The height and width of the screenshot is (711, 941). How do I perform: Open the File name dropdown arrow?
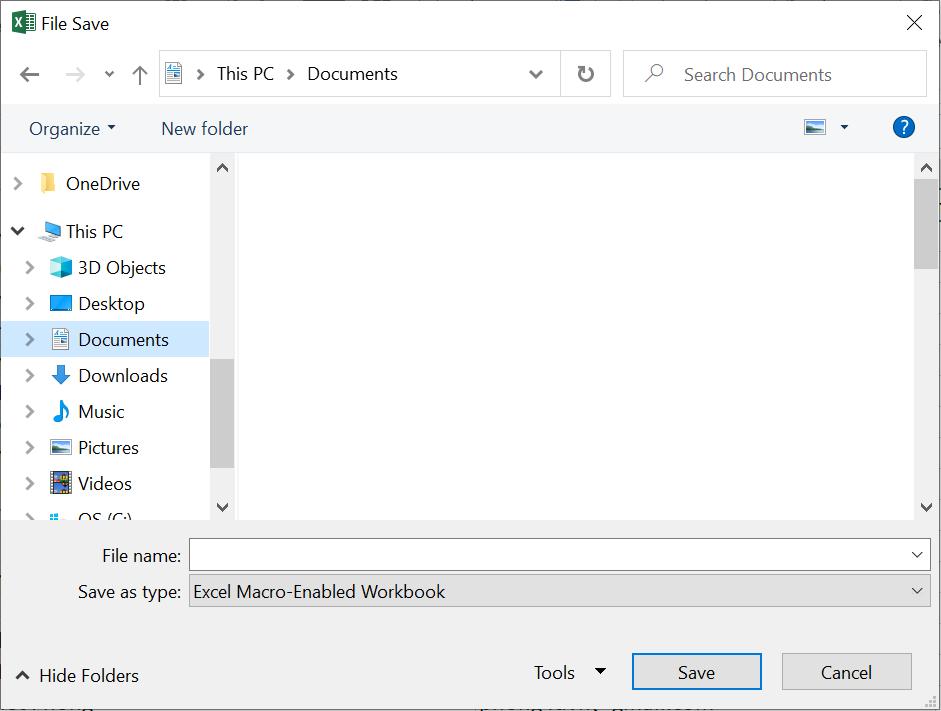tap(917, 555)
